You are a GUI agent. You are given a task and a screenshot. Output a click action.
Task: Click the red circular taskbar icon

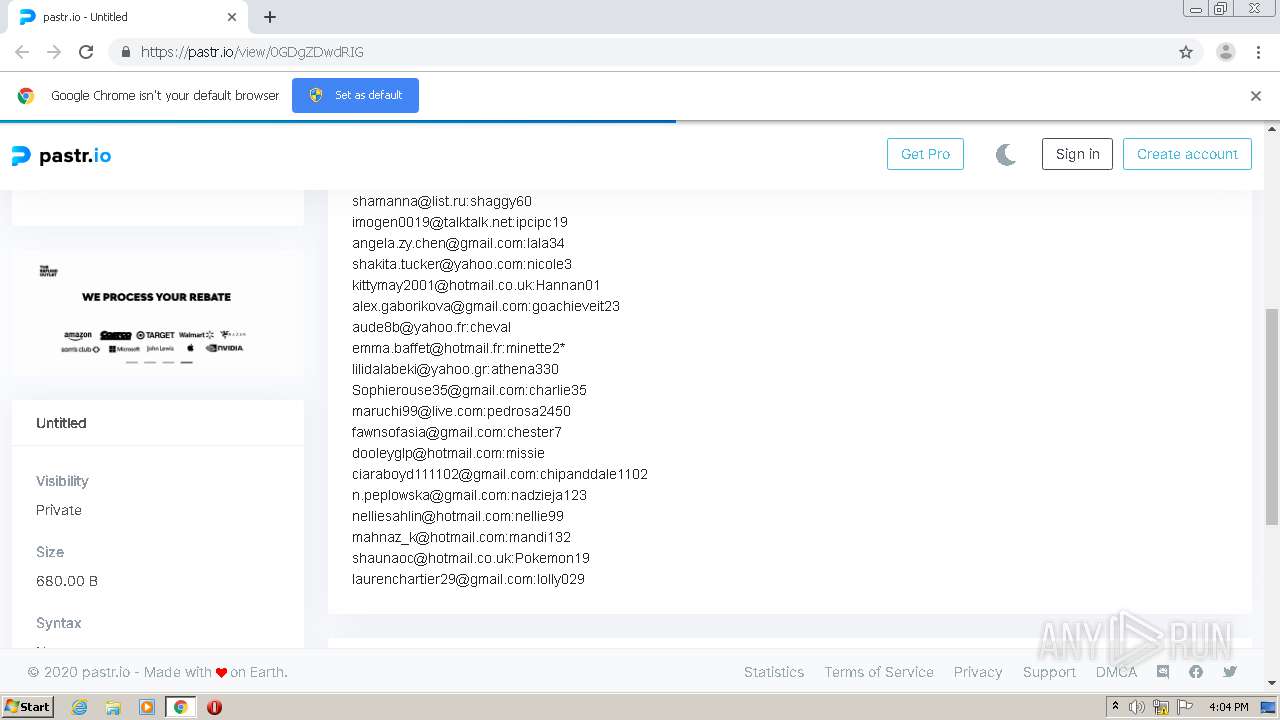tap(214, 707)
